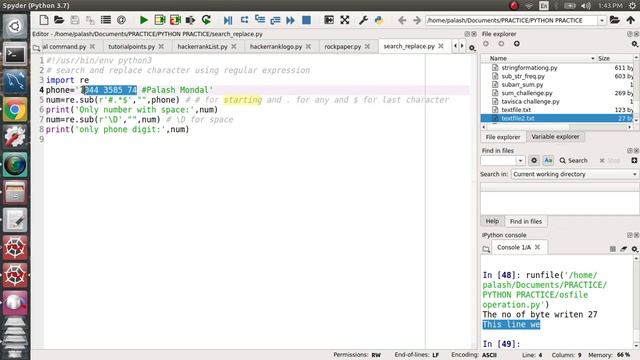This screenshot has height=360, width=640.
Task: Switch to rockpaper.py tab
Action: 342,47
